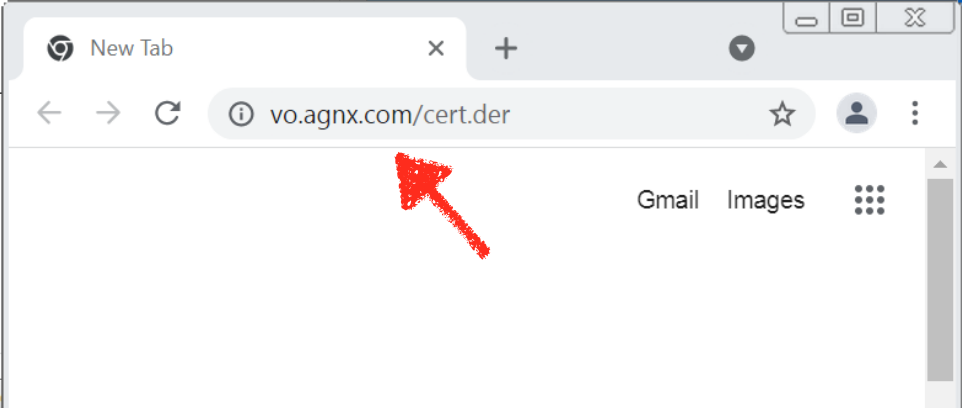
Task: Reload the current page
Action: click(167, 114)
